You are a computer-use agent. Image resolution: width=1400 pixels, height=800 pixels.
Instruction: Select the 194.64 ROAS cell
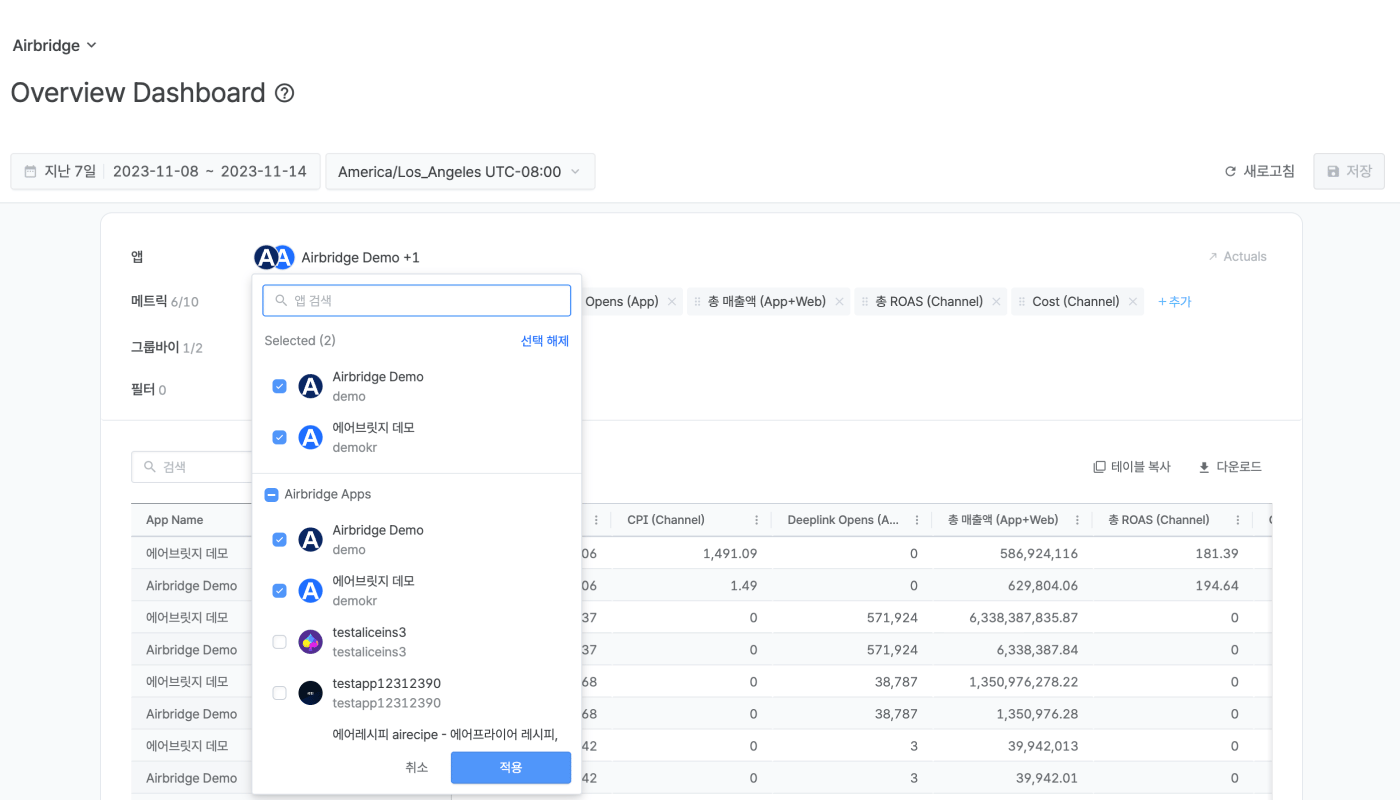1216,585
